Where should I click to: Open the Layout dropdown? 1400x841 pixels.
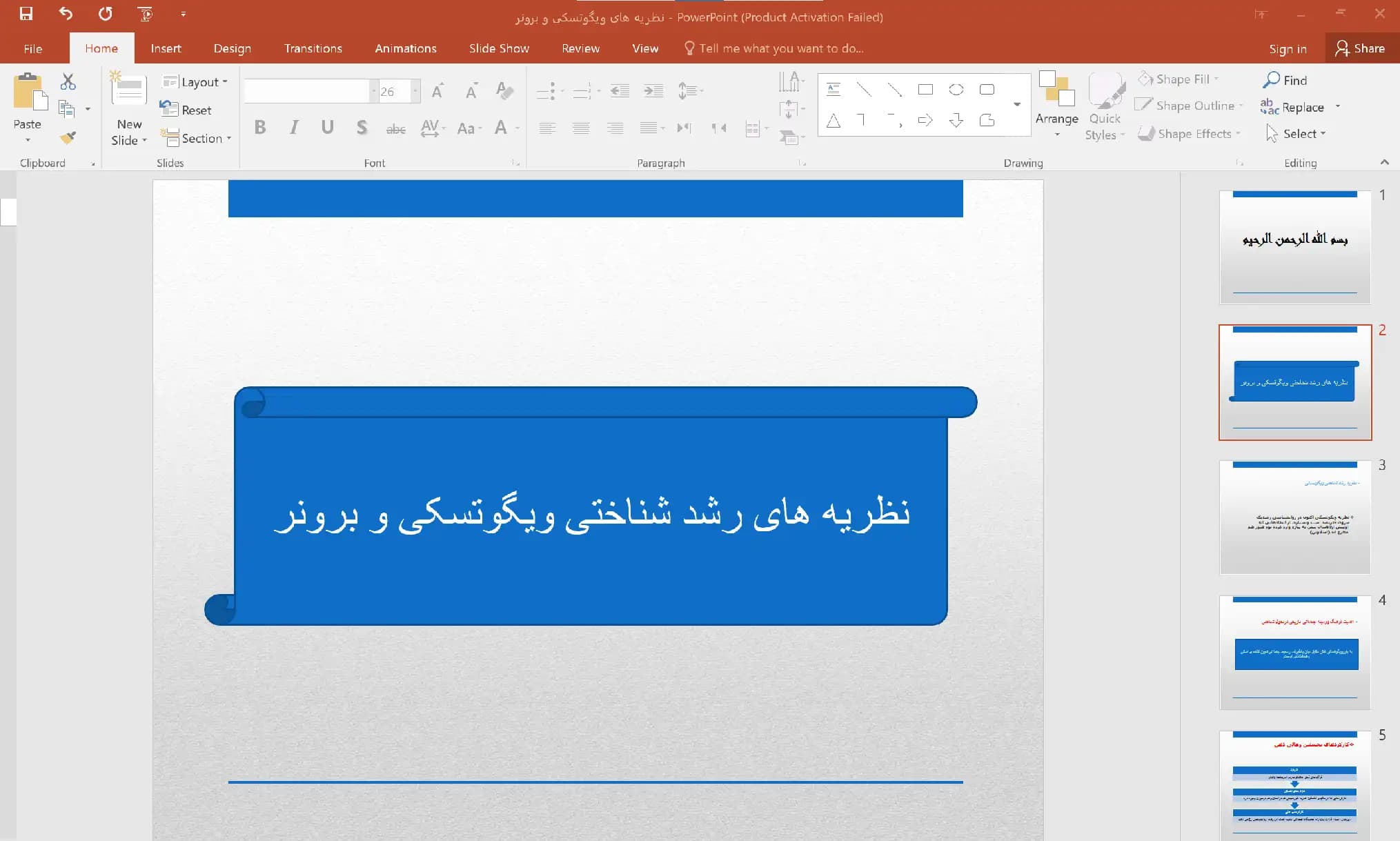[194, 82]
